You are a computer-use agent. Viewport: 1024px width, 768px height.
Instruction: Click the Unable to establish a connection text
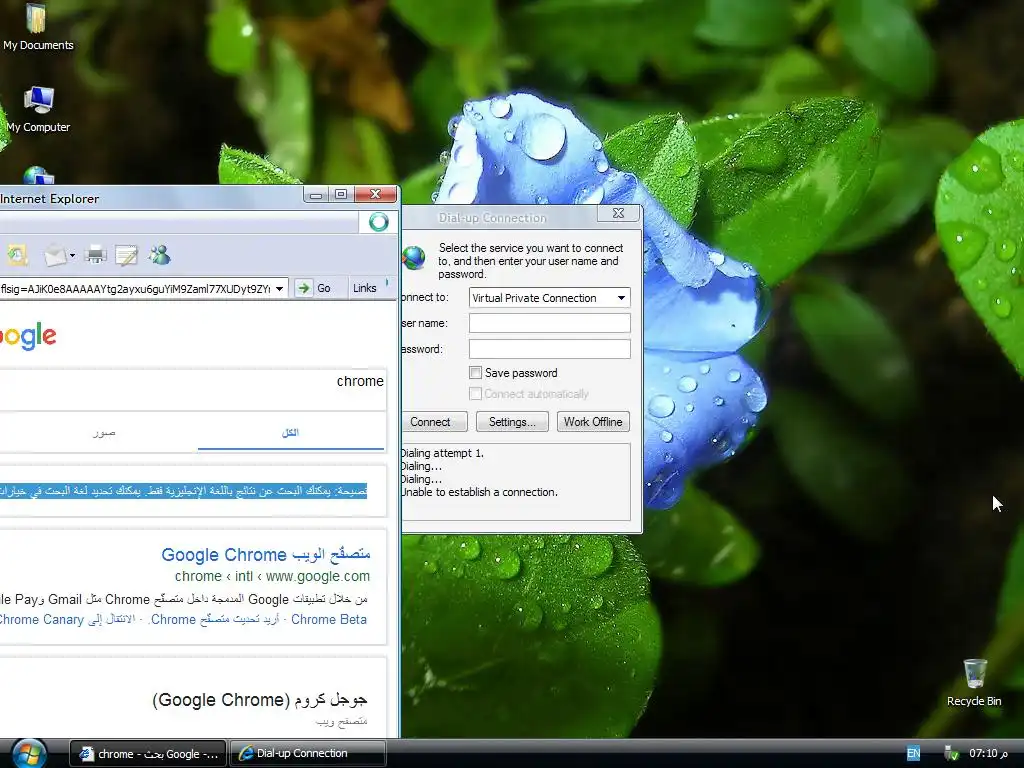point(479,492)
